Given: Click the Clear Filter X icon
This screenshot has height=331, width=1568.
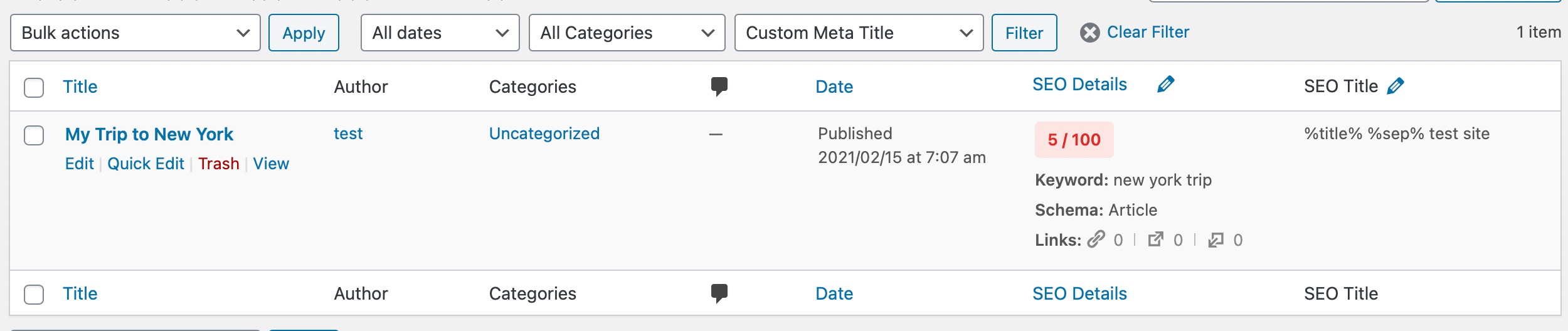Looking at the screenshot, I should (x=1090, y=33).
